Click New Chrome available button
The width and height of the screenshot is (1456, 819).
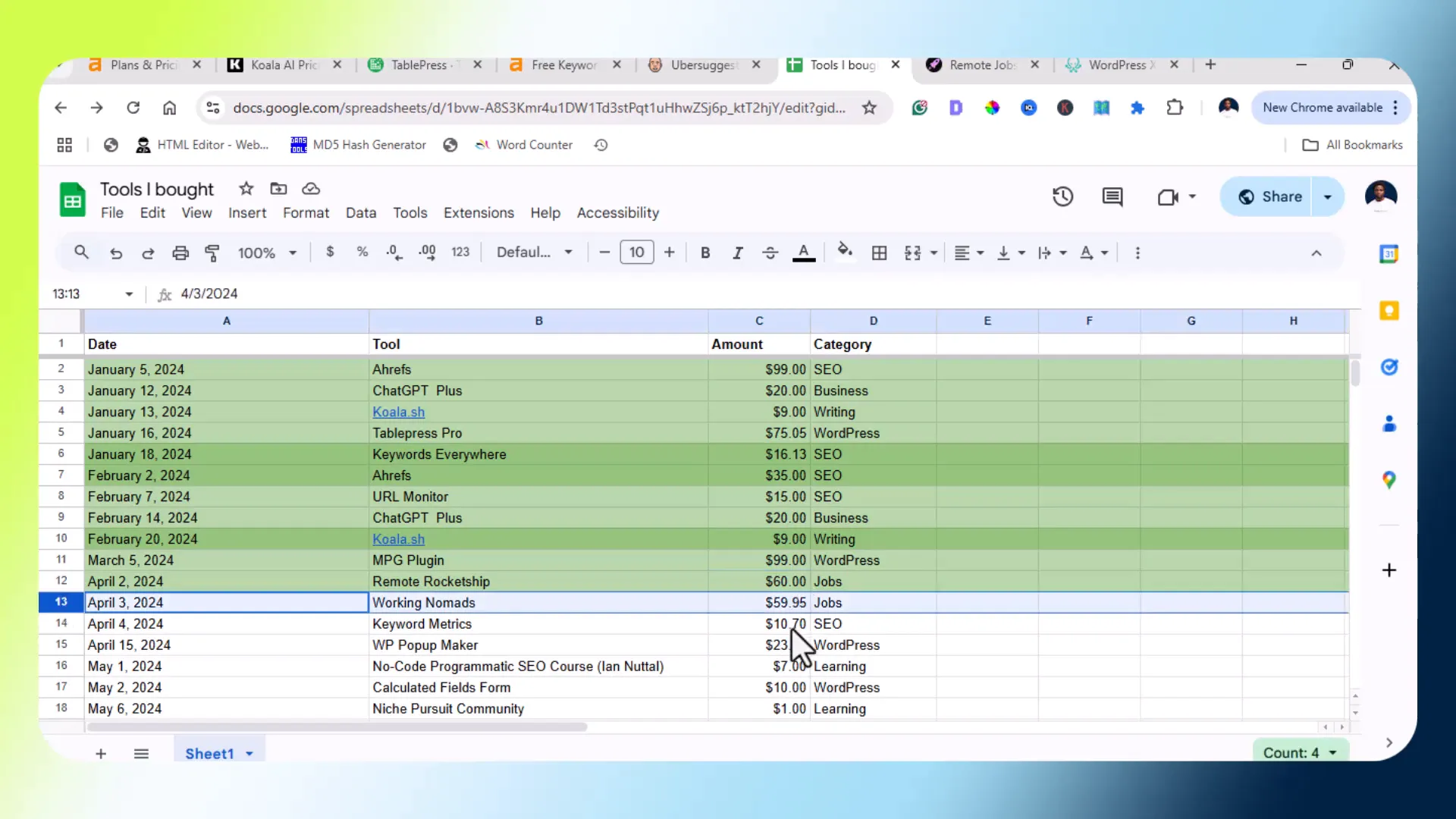pyautogui.click(x=1331, y=108)
